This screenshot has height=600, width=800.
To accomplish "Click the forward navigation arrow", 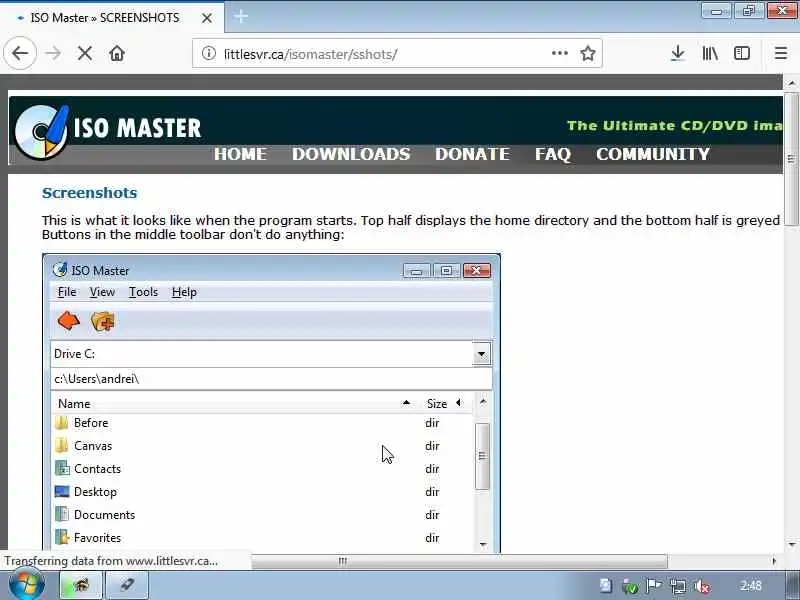I will tap(53, 53).
